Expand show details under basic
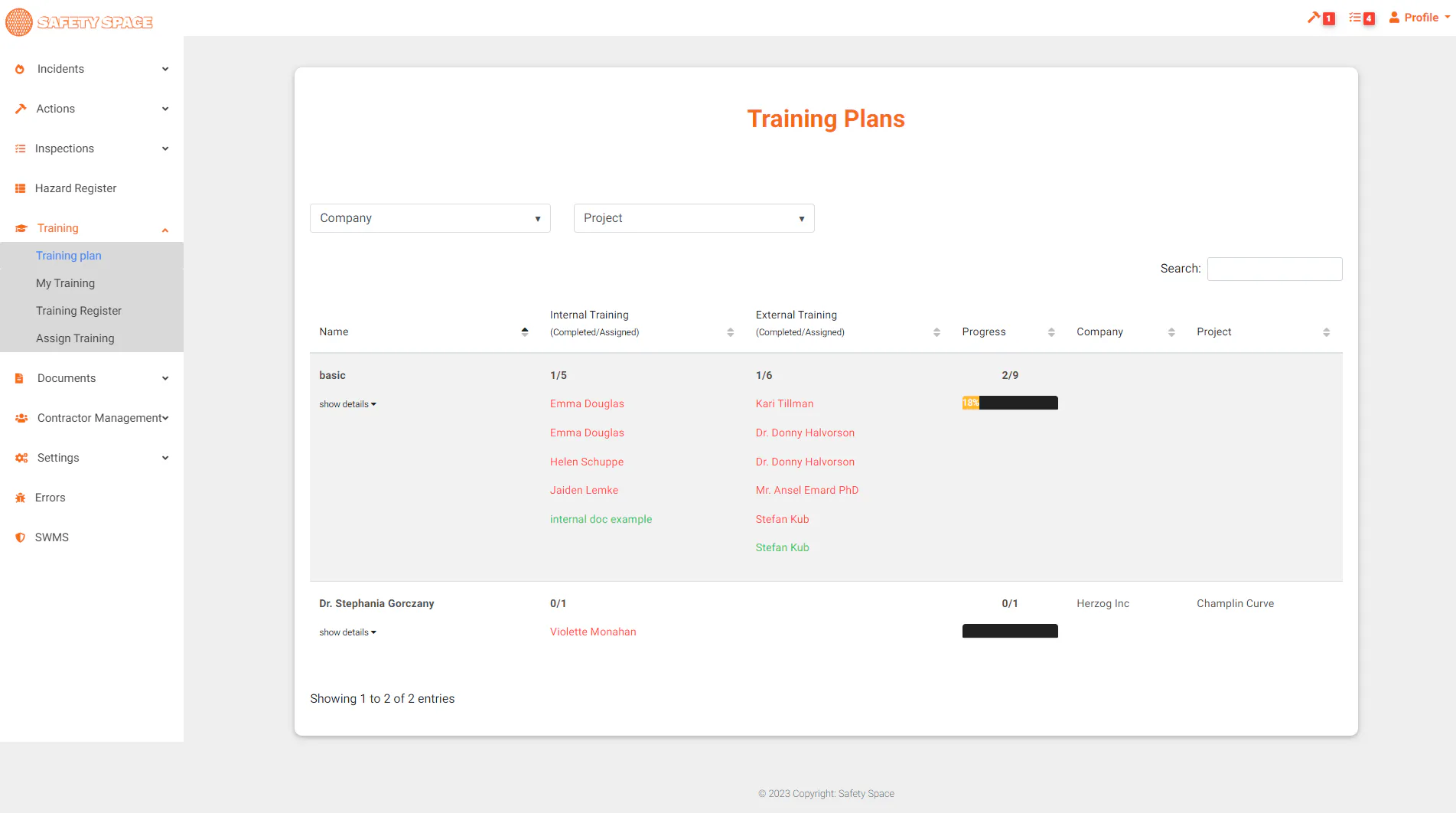The width and height of the screenshot is (1456, 813). tap(348, 404)
